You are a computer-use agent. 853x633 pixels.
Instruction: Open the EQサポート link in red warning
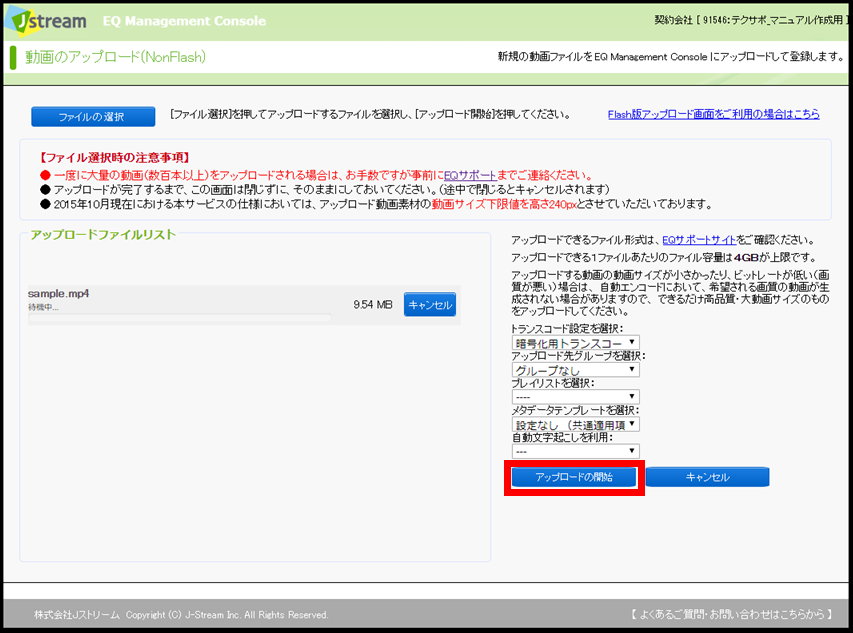(x=465, y=175)
